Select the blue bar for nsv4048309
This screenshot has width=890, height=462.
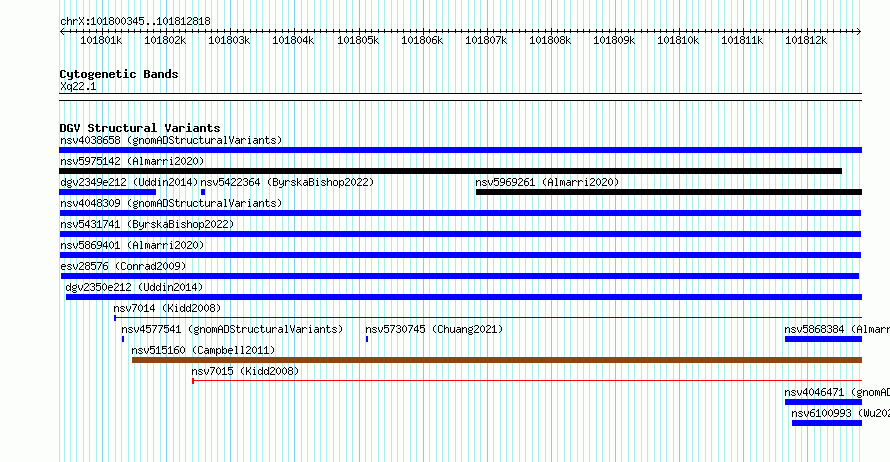(x=460, y=213)
